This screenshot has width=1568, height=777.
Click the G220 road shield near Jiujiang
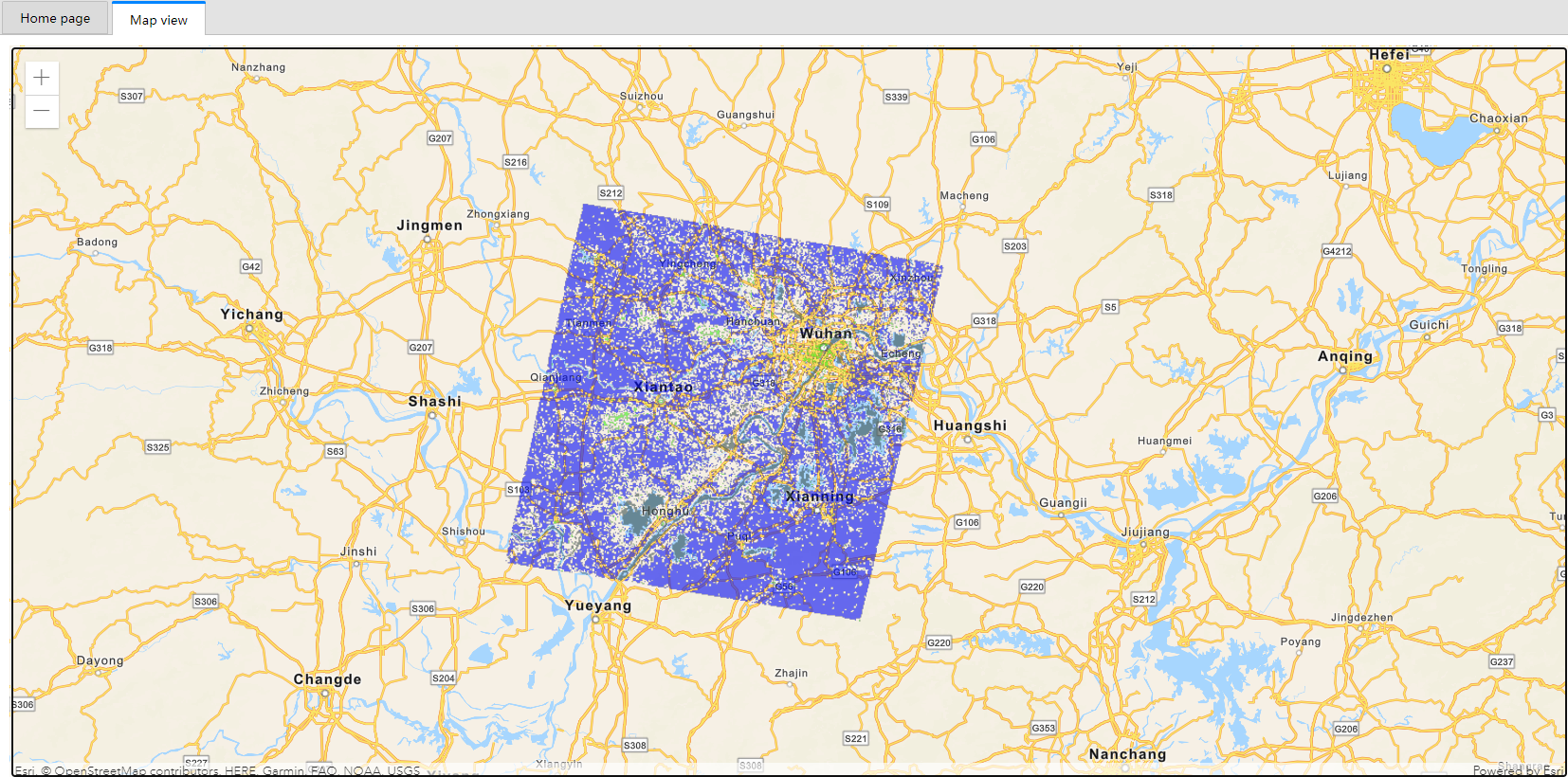pos(1031,587)
